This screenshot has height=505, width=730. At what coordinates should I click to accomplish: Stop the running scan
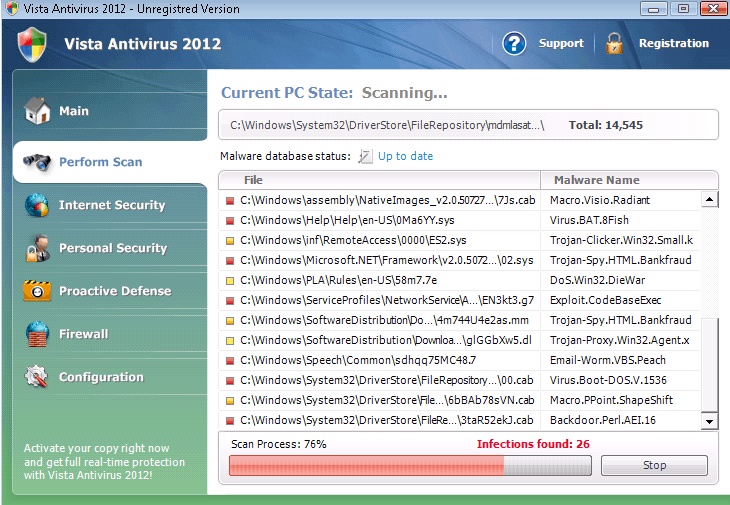coord(654,465)
